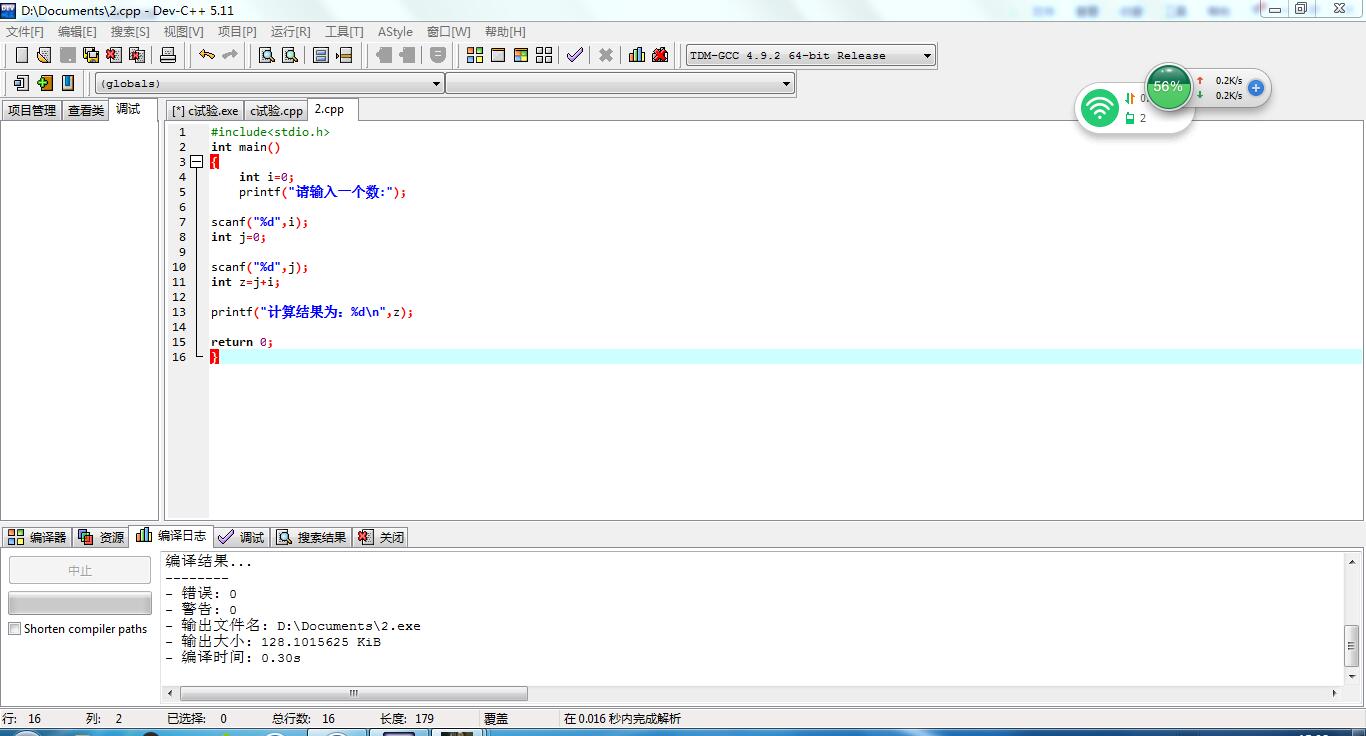Run the program window icon
This screenshot has width=1366, height=736.
click(498, 55)
